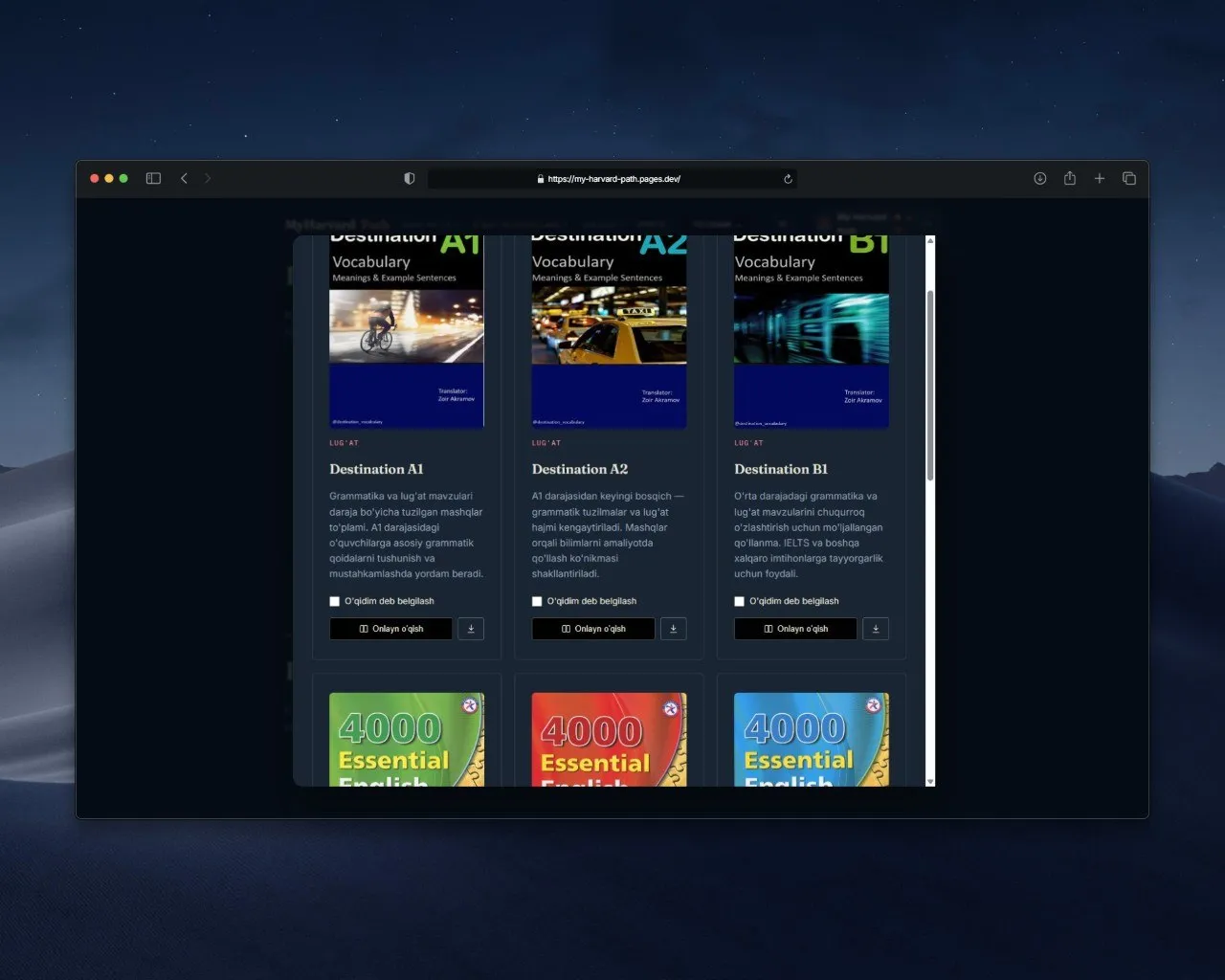
Task: Open the green 4000 Essential English cover
Action: pos(407,740)
